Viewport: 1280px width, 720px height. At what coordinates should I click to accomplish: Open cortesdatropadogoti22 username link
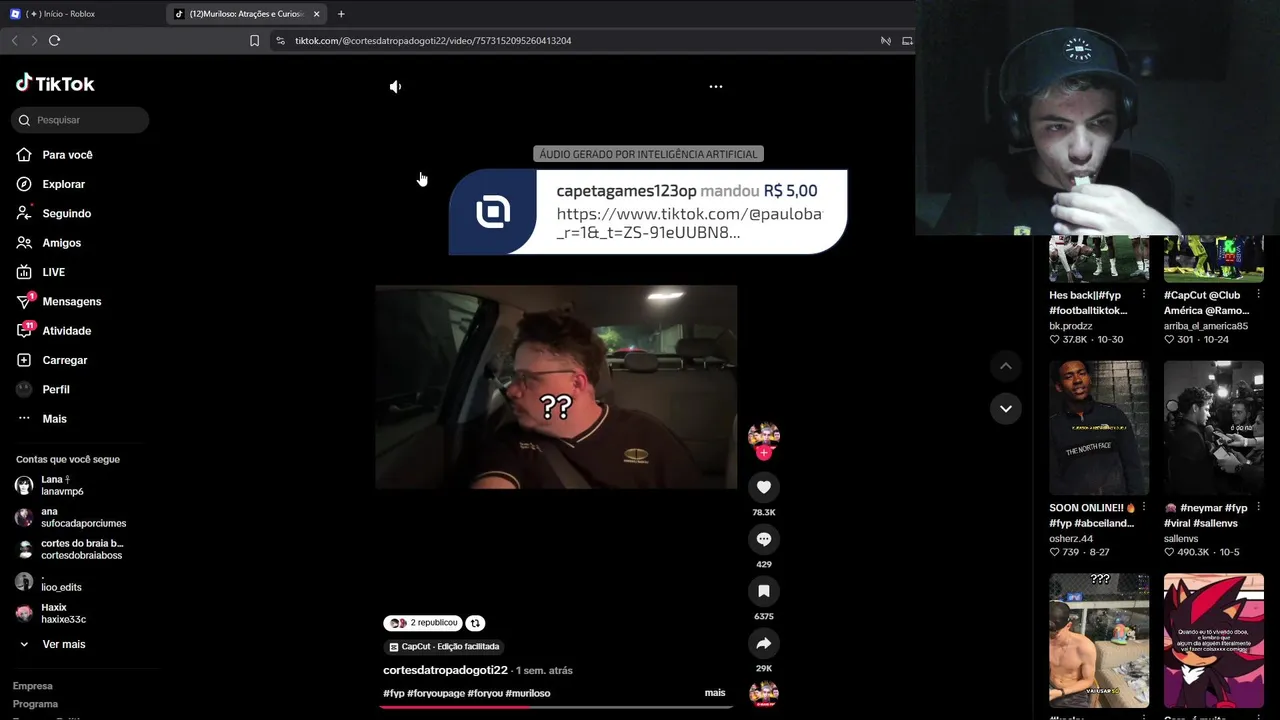click(x=446, y=670)
